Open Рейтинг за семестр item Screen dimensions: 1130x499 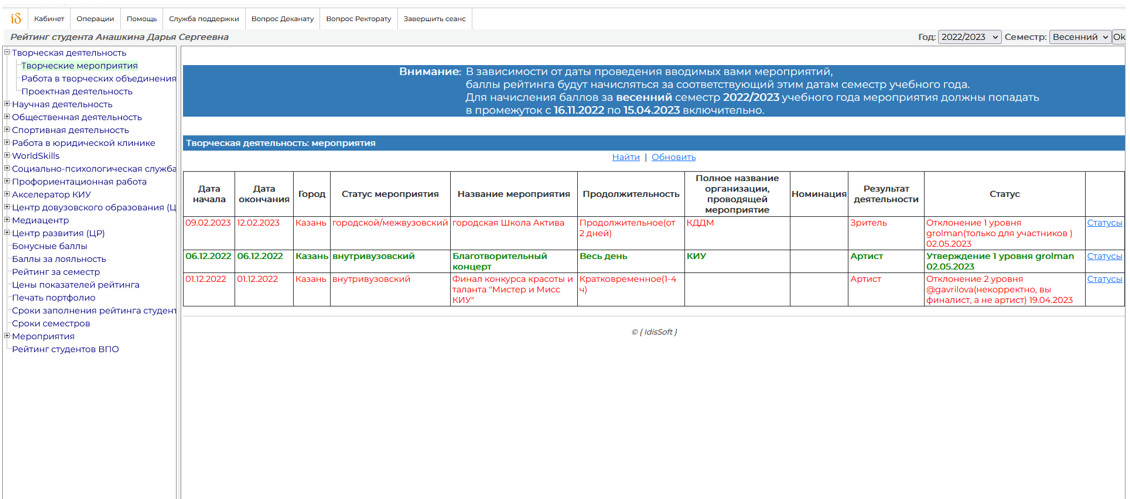pyautogui.click(x=56, y=273)
